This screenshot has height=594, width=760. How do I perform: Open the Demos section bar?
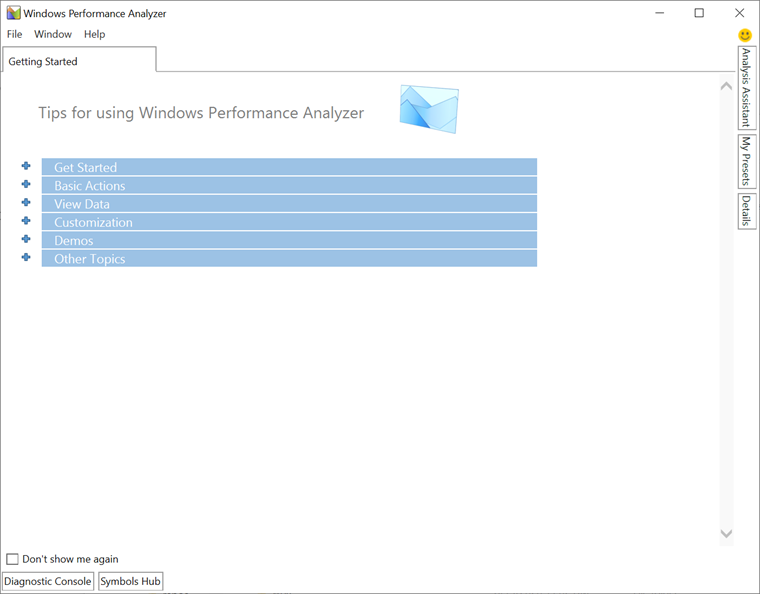pos(289,240)
